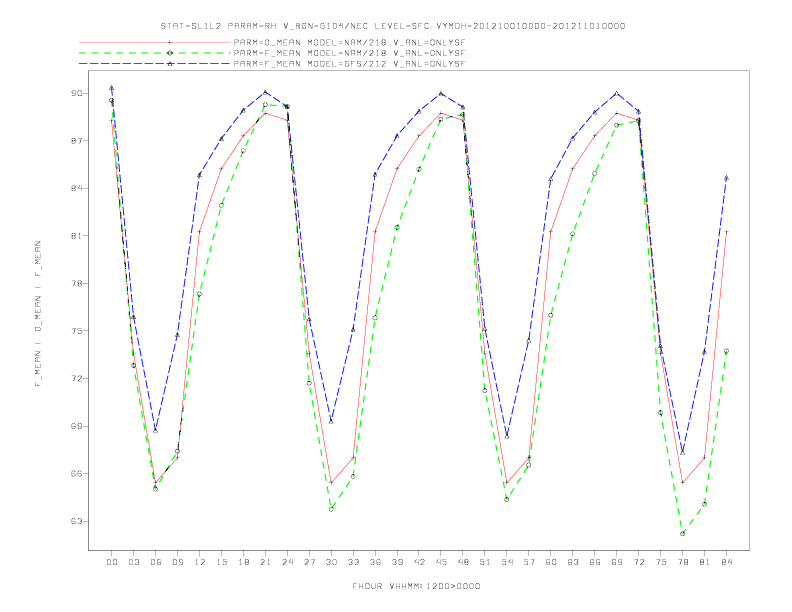Click blue triangle minimum at hour 06

point(156,430)
